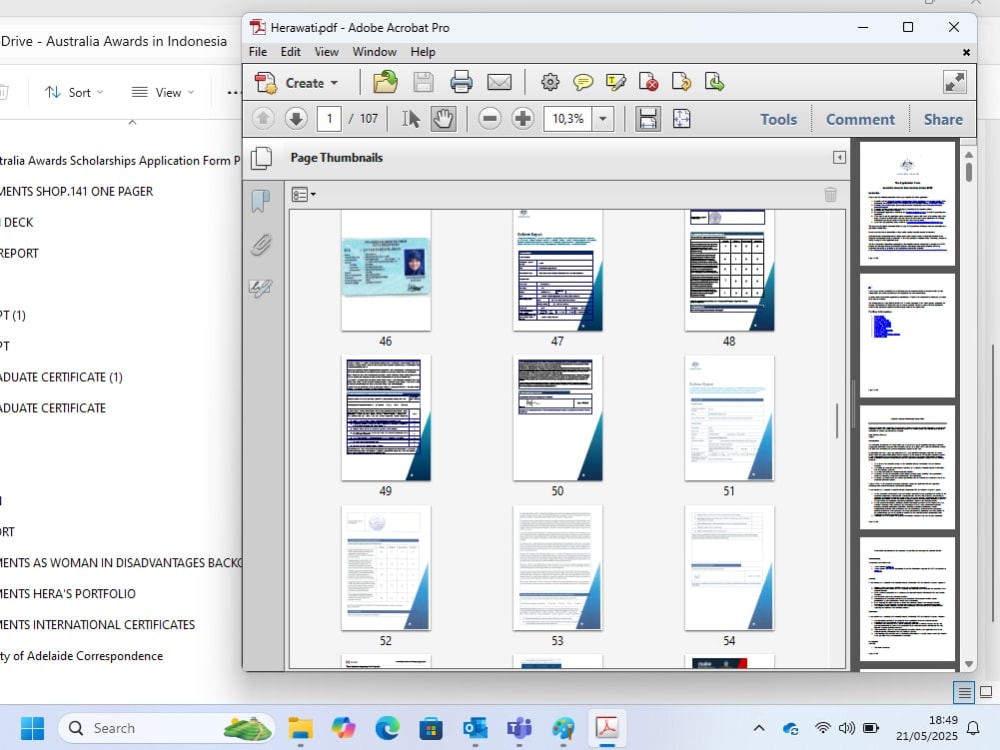Zoom in with the plus button
The image size is (1000, 750).
pos(523,119)
